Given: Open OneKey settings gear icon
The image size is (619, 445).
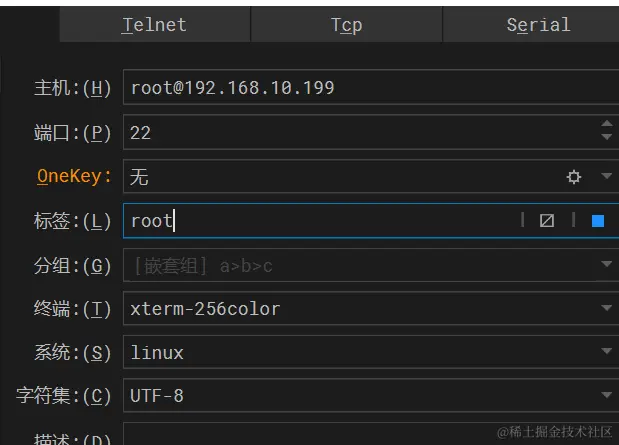Looking at the screenshot, I should pos(573,176).
